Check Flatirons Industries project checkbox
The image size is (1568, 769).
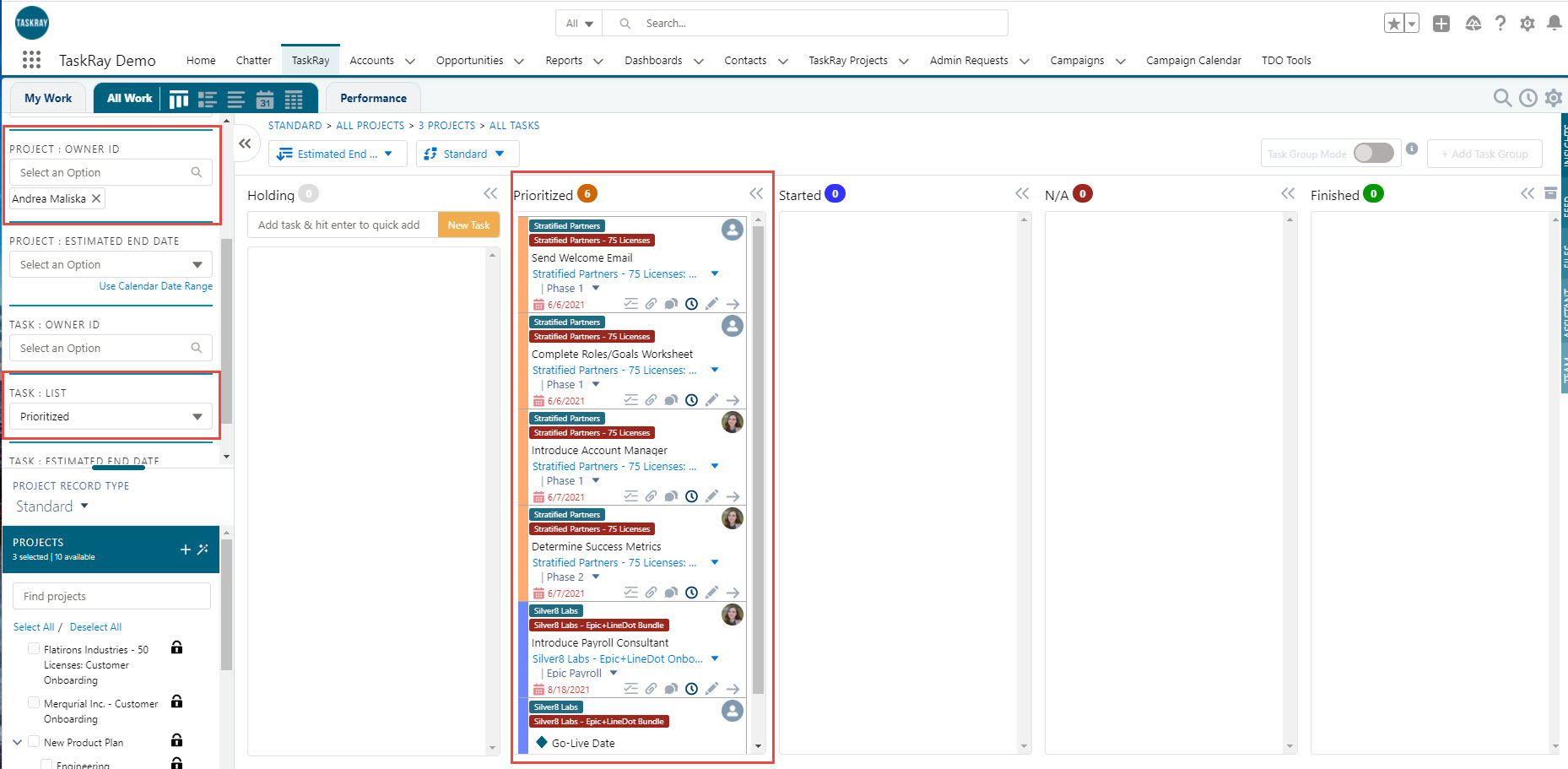34,648
